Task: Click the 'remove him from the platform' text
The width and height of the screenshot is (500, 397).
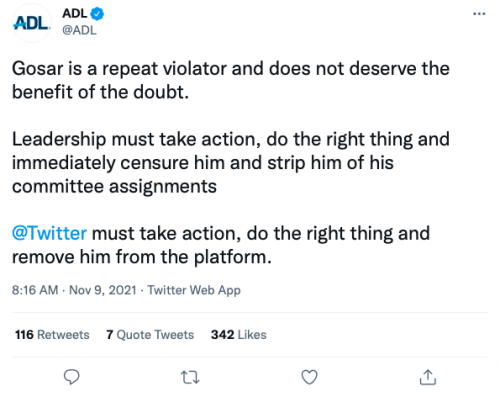Action: tap(142, 257)
